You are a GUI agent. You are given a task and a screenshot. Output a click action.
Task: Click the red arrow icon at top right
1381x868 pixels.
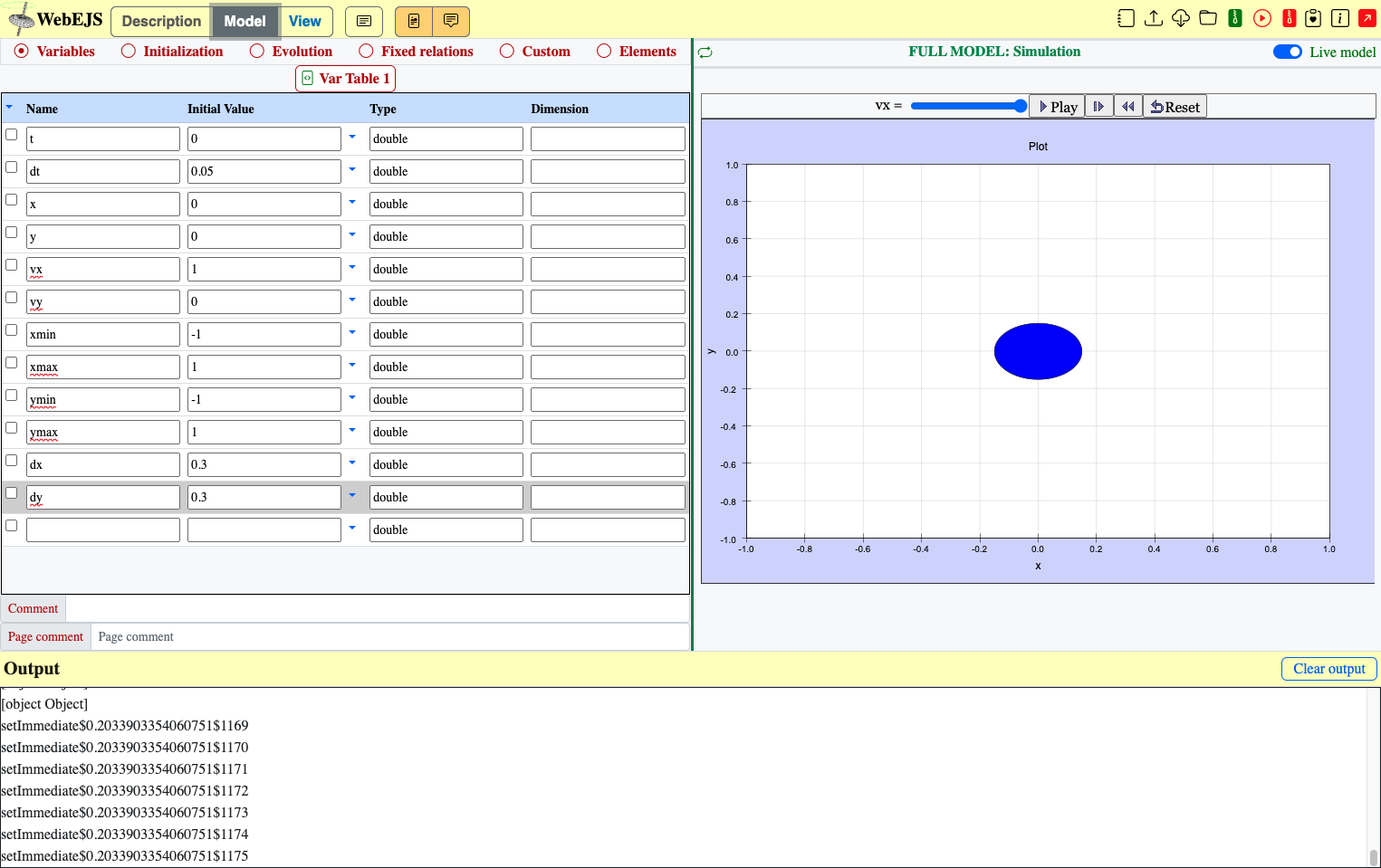1367,18
